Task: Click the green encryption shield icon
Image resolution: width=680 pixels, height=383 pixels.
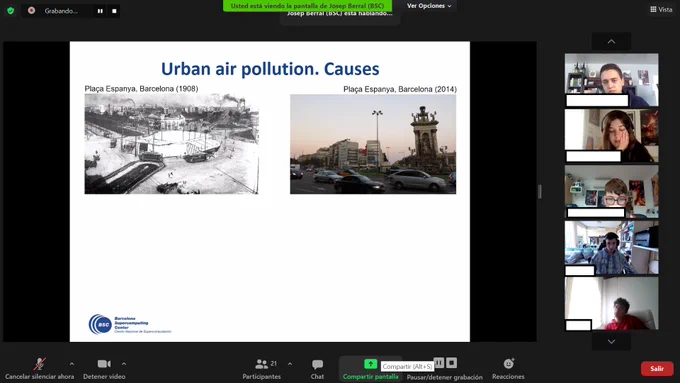Action: 11,10
